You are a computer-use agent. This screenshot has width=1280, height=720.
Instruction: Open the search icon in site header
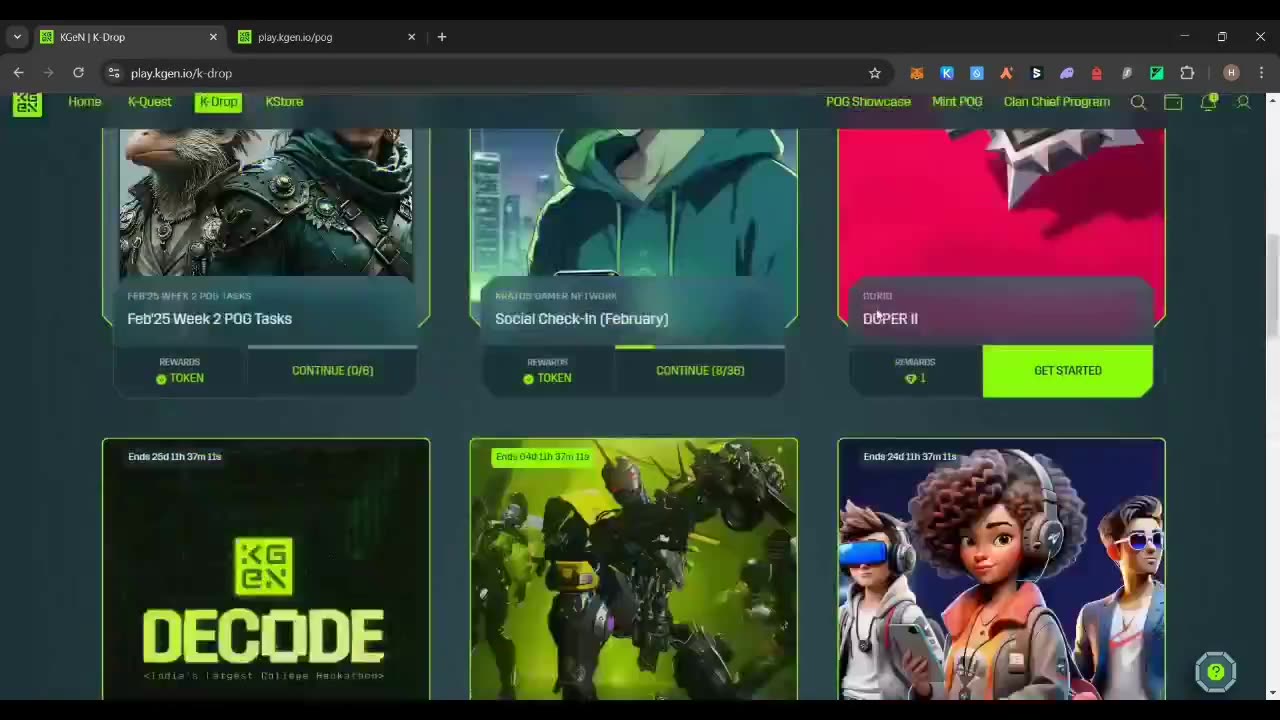point(1138,102)
